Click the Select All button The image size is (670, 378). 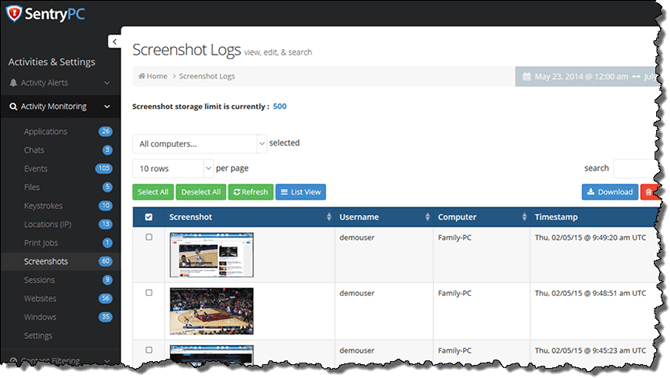click(153, 192)
